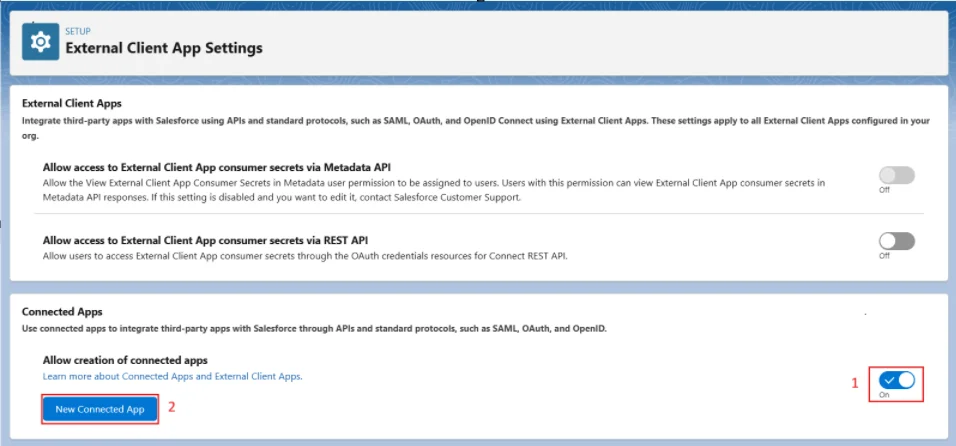Screen dimensions: 956x446
Task: Click the On label under connected apps toggle
Action: (x=884, y=395)
